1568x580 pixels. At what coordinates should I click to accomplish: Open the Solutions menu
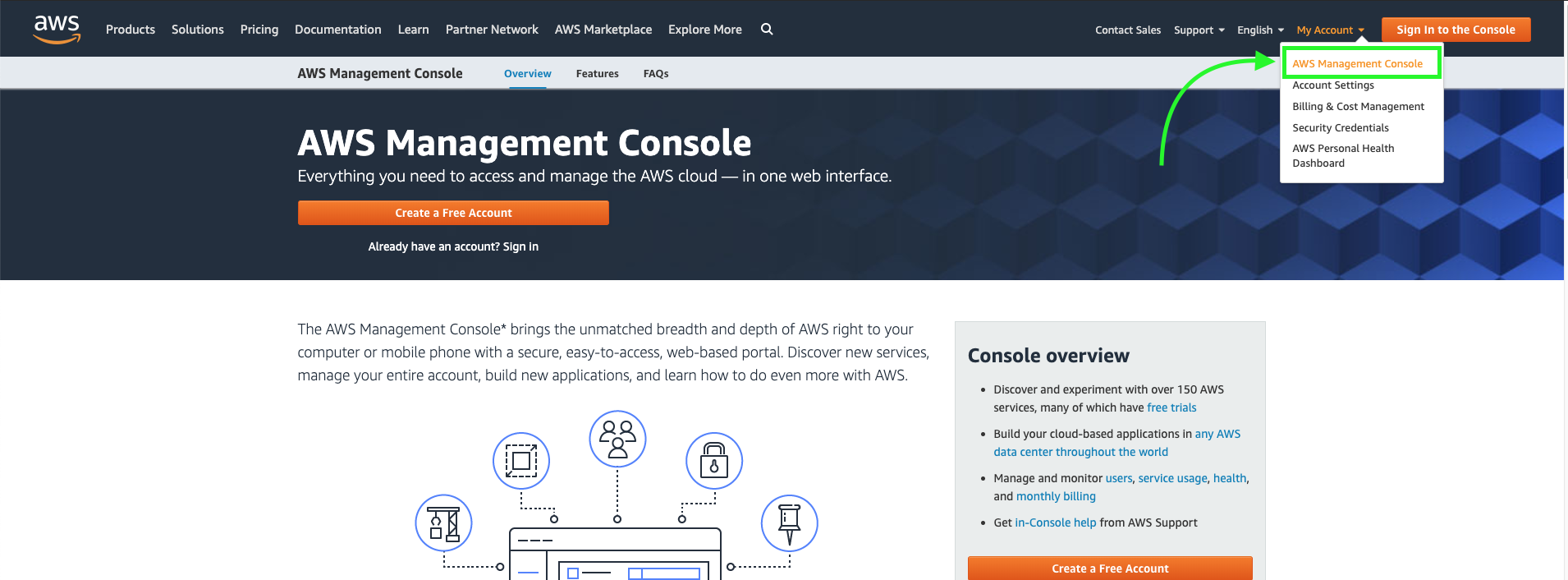pyautogui.click(x=198, y=29)
